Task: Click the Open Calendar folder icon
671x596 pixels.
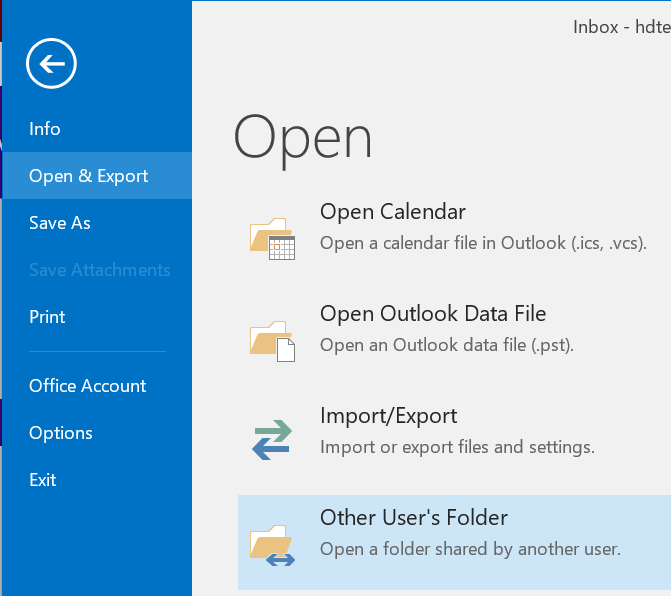Action: click(273, 238)
